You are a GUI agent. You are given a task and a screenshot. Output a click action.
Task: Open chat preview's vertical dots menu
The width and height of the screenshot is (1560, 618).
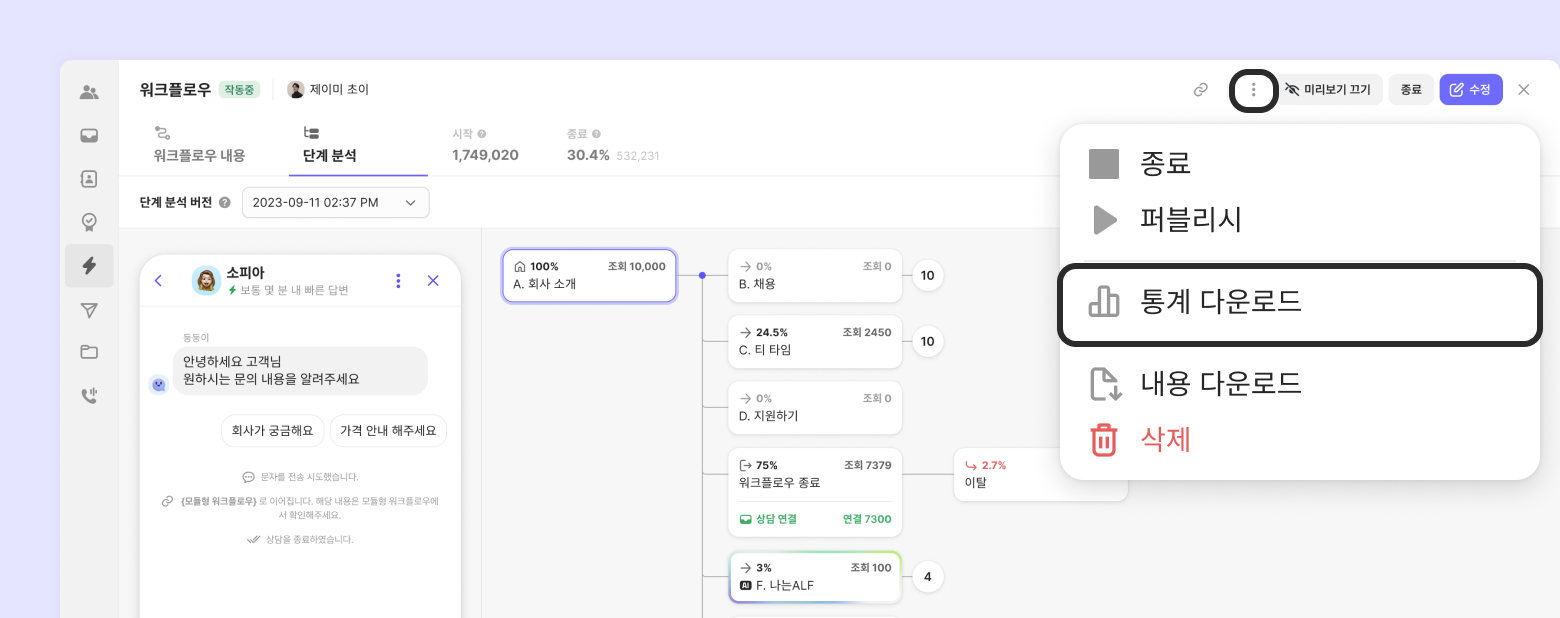398,281
